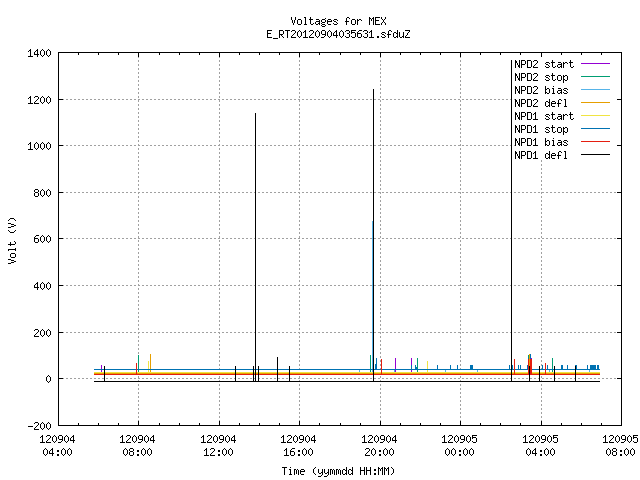Click the 1400 y-axis tick label

tap(39, 53)
